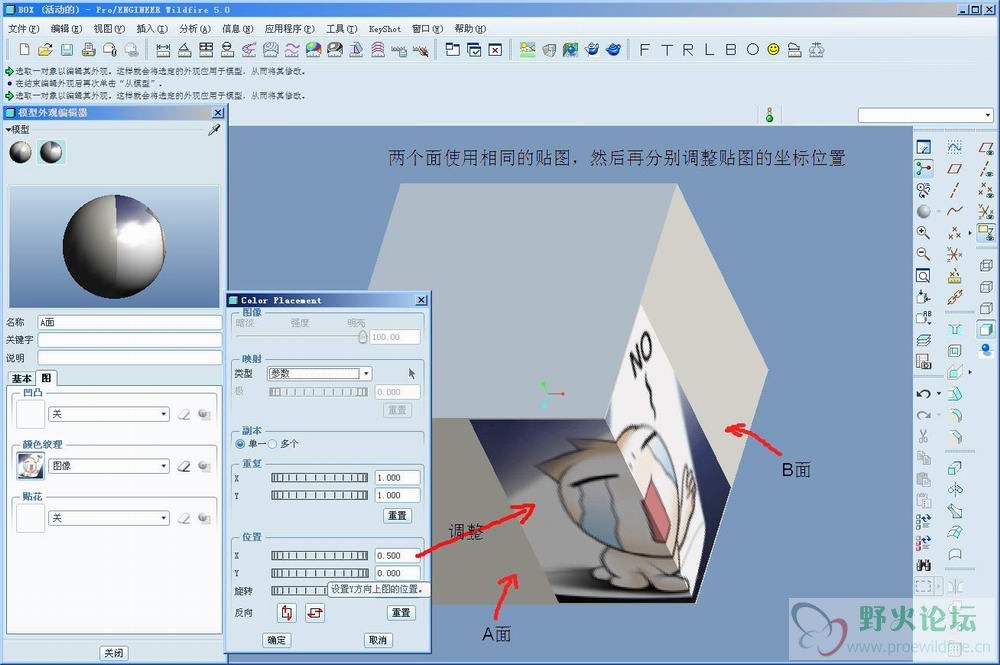Click the solid blue teapot render icon
Image resolution: width=1000 pixels, height=665 pixels.
pyautogui.click(x=614, y=50)
